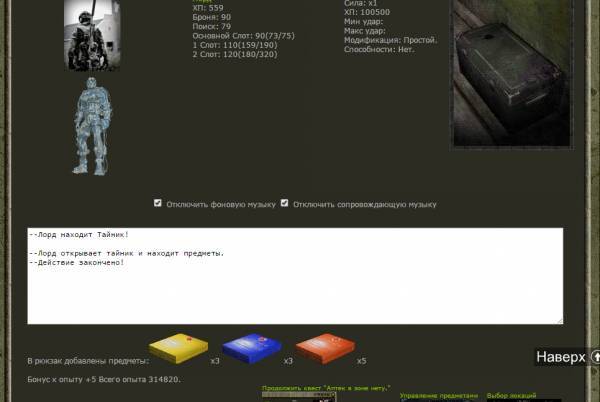Click the yellow medkit item icon

pyautogui.click(x=179, y=349)
